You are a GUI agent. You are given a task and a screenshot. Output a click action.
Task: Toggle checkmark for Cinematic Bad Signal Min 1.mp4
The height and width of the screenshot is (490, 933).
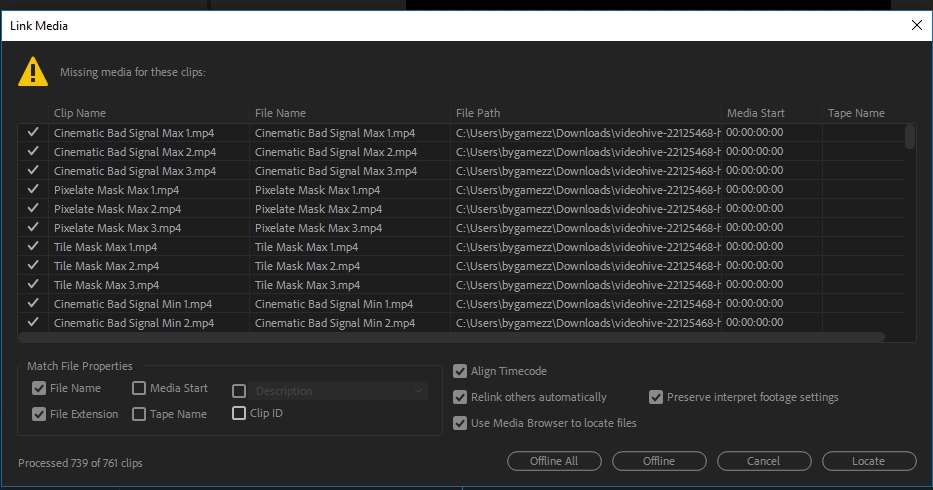click(x=33, y=304)
